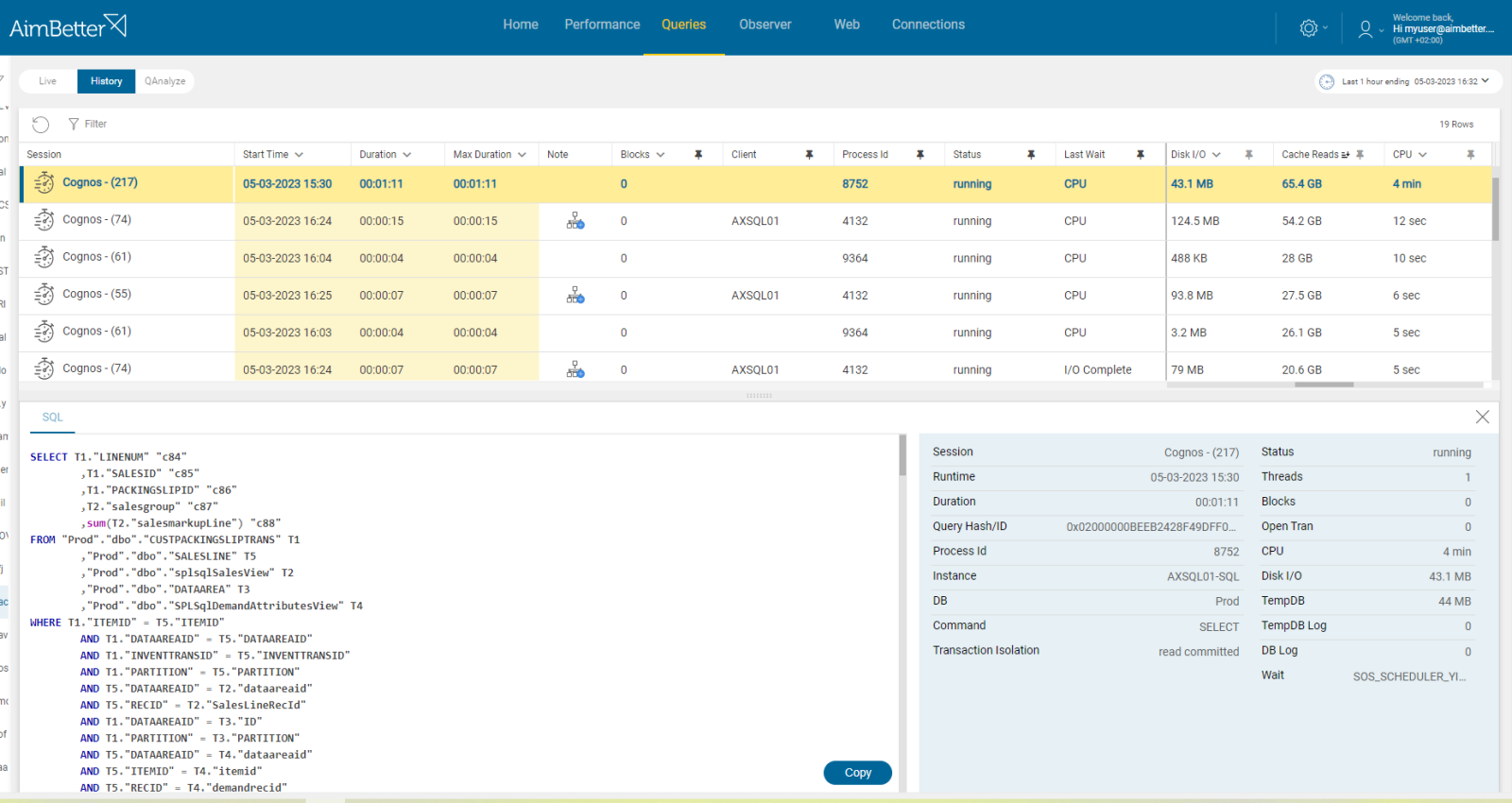
Task: Click the pin icon on Disk I/O column
Action: tap(1249, 154)
